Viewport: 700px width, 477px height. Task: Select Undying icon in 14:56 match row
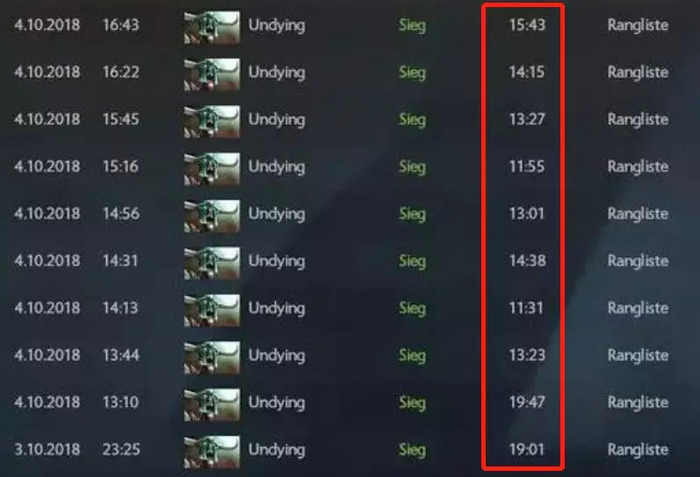(212, 217)
